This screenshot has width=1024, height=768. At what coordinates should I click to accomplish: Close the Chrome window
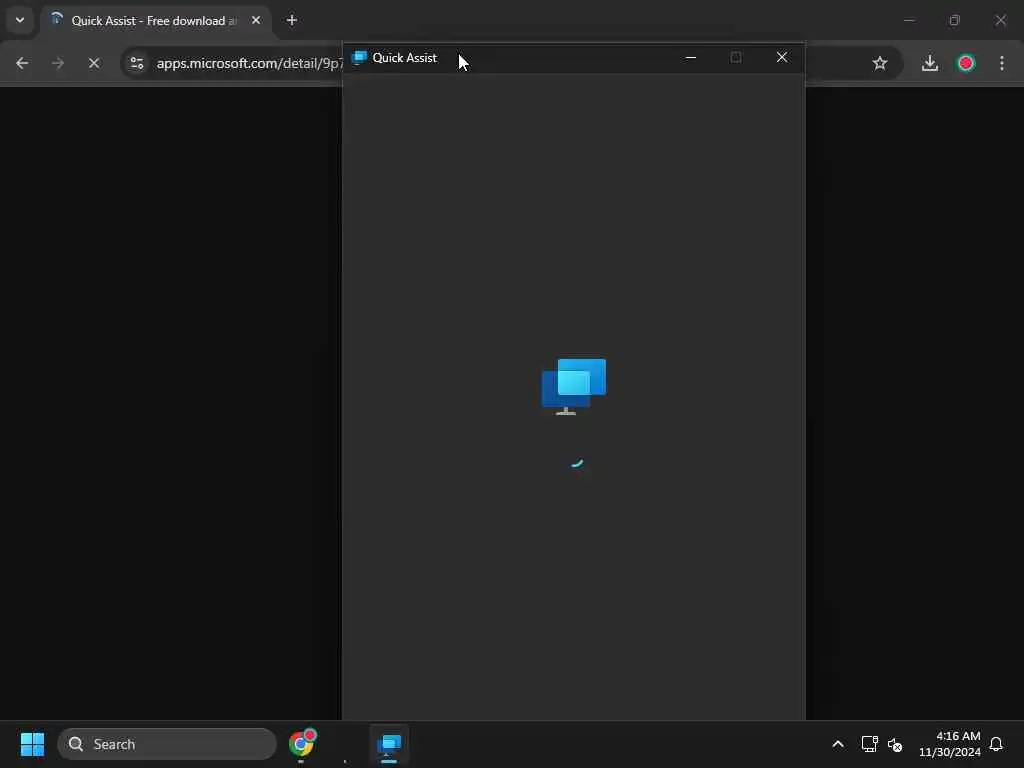coord(1000,20)
